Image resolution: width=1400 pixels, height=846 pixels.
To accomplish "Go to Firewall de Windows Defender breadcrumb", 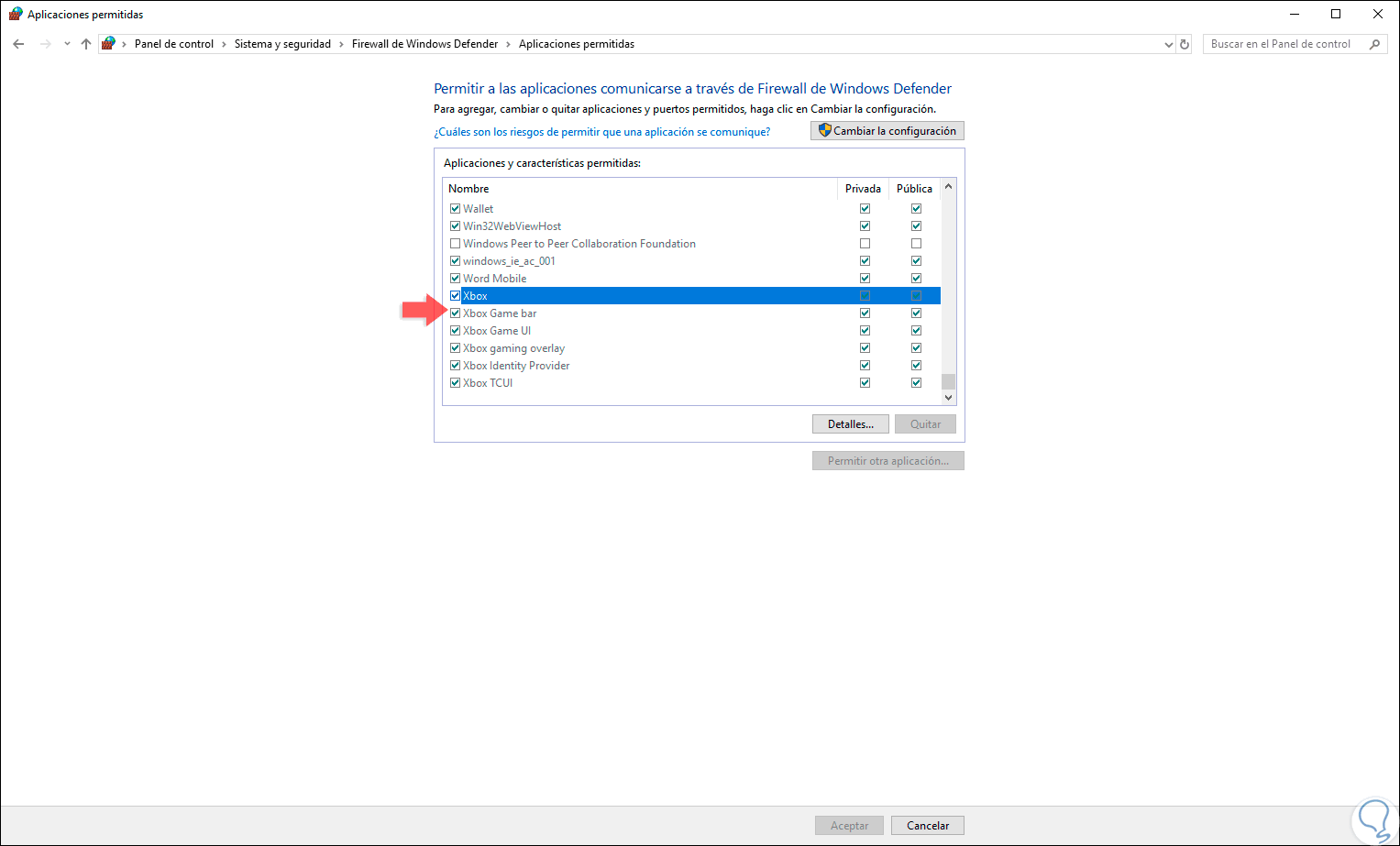I will (x=424, y=44).
